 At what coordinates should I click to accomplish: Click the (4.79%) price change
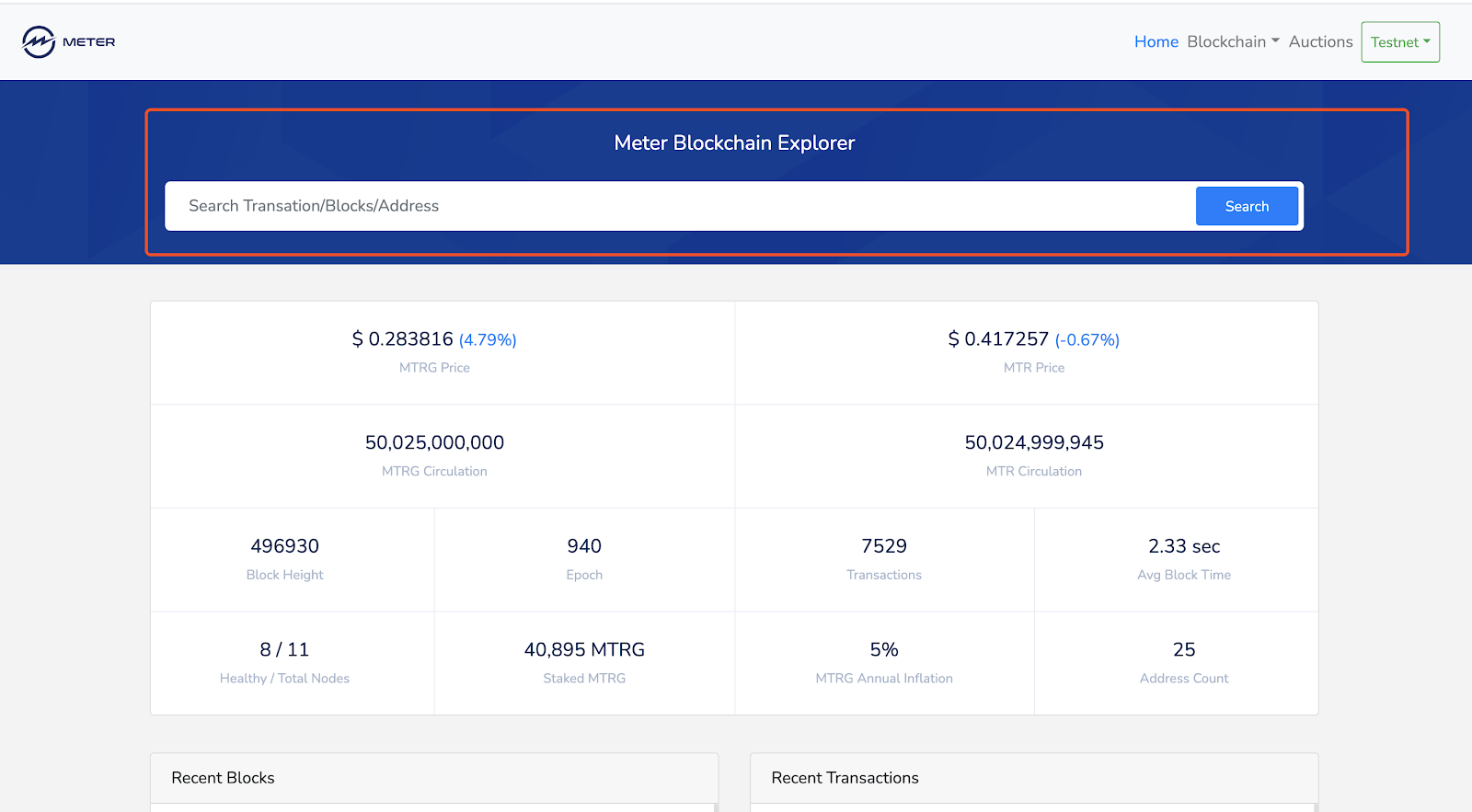[488, 339]
